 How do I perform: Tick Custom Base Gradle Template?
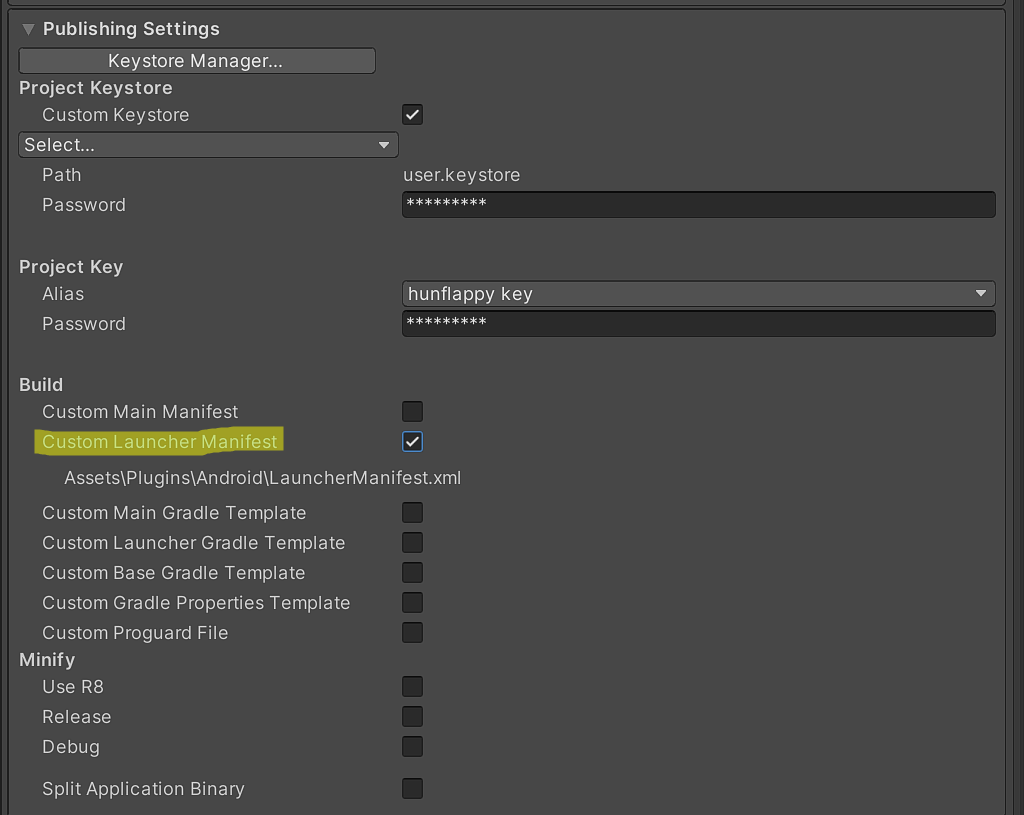412,572
